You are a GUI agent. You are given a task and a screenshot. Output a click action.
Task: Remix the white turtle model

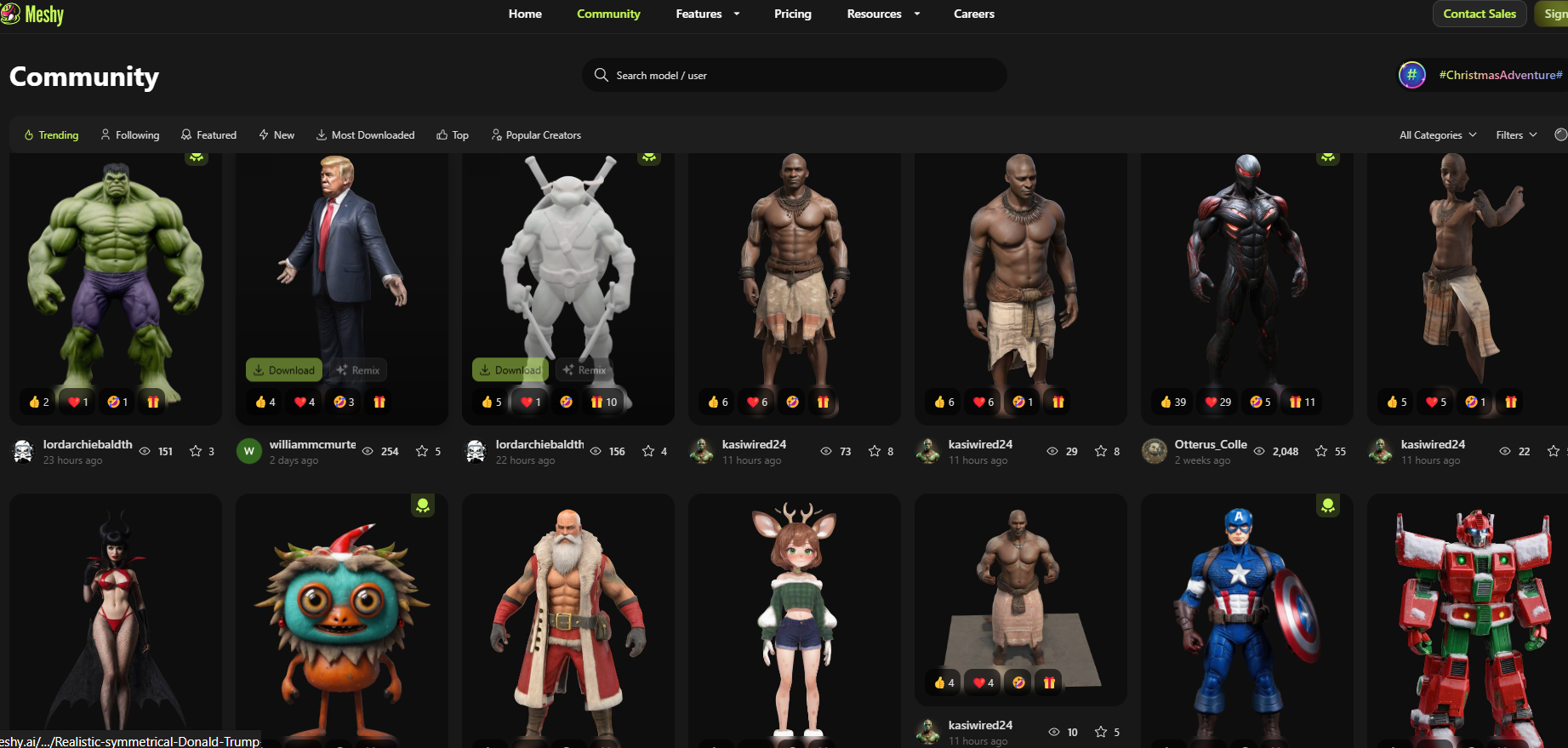pos(584,369)
